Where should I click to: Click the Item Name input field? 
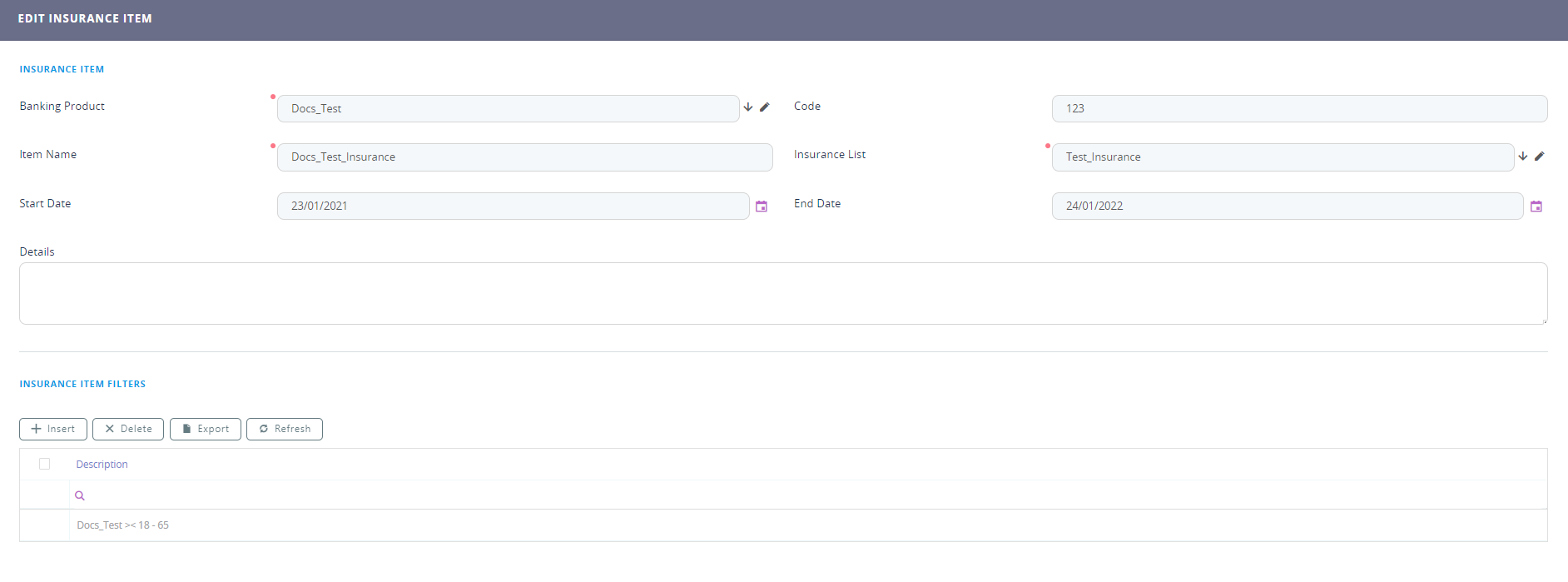(x=524, y=157)
